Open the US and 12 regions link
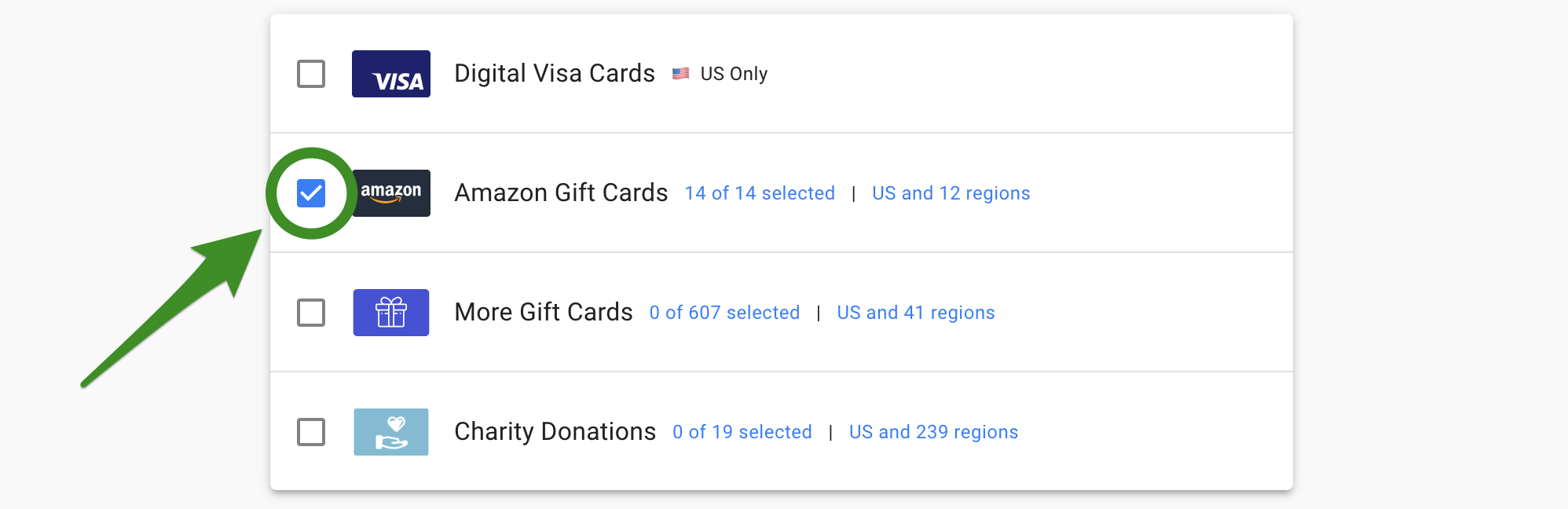 951,193
